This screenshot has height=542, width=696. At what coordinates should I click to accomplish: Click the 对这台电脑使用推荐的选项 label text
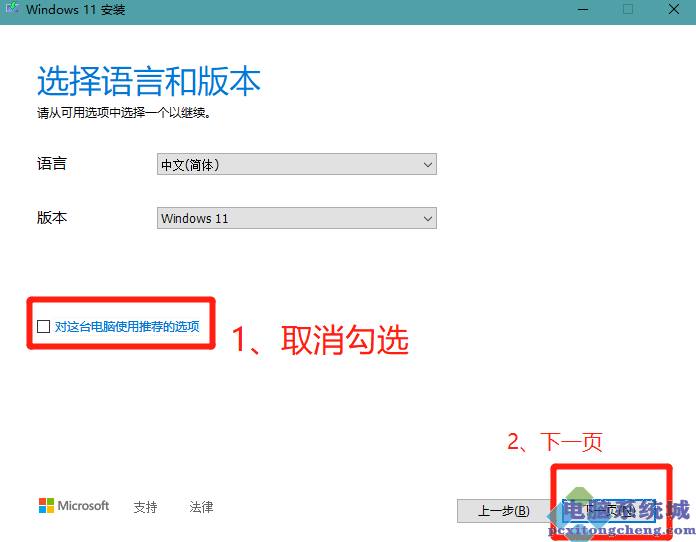[x=127, y=327]
